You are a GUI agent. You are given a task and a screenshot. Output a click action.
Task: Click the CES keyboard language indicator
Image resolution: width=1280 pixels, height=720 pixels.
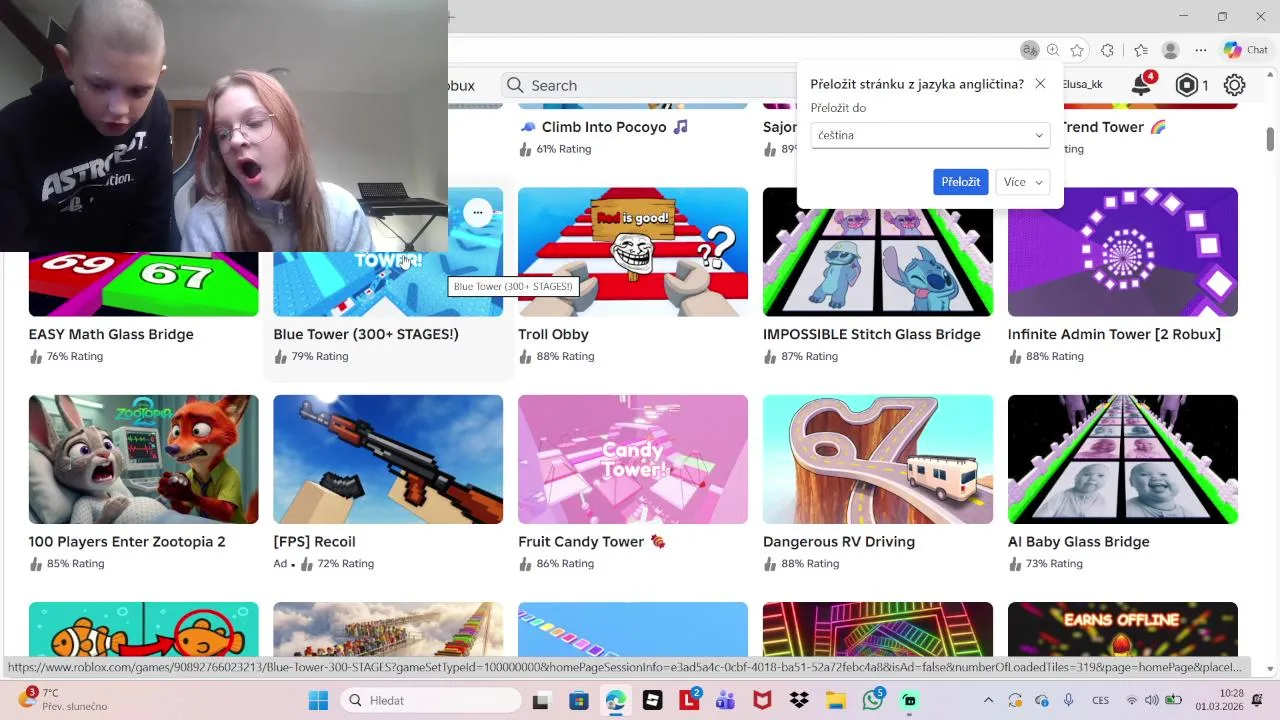pos(1100,700)
